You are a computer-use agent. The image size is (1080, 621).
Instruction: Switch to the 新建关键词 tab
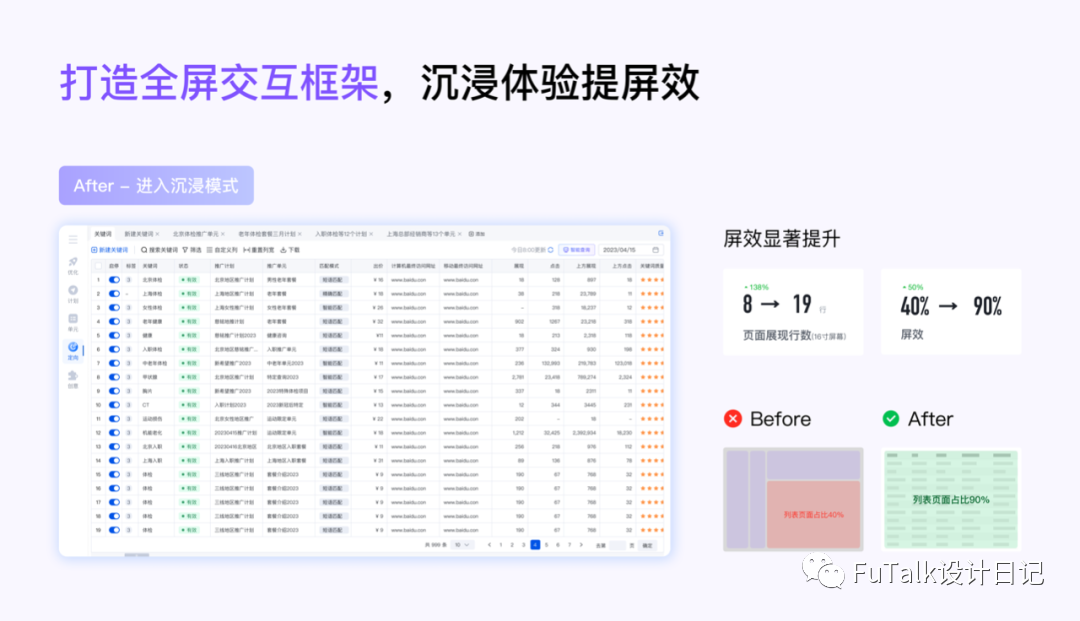139,234
